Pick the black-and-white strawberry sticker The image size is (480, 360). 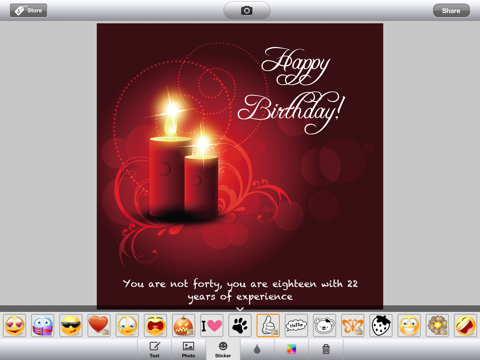pyautogui.click(x=381, y=325)
